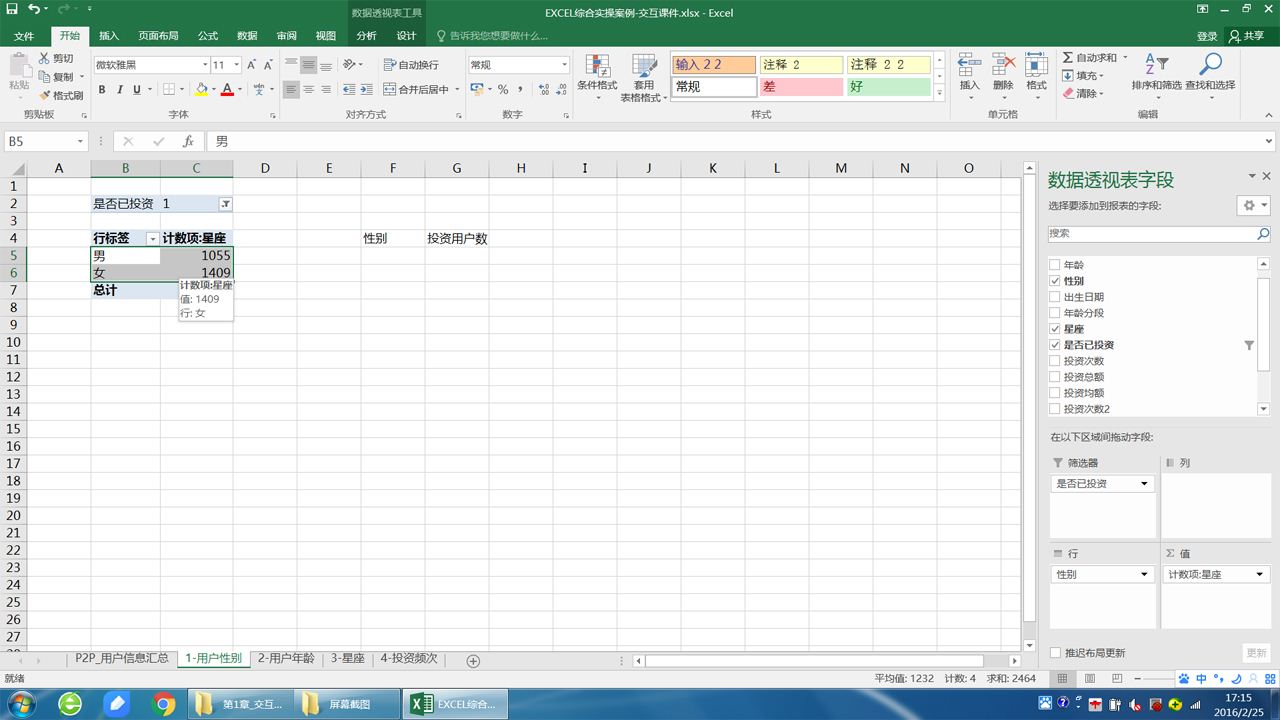1280x720 pixels.
Task: Click the Insert cells (插入) icon
Action: [x=969, y=66]
